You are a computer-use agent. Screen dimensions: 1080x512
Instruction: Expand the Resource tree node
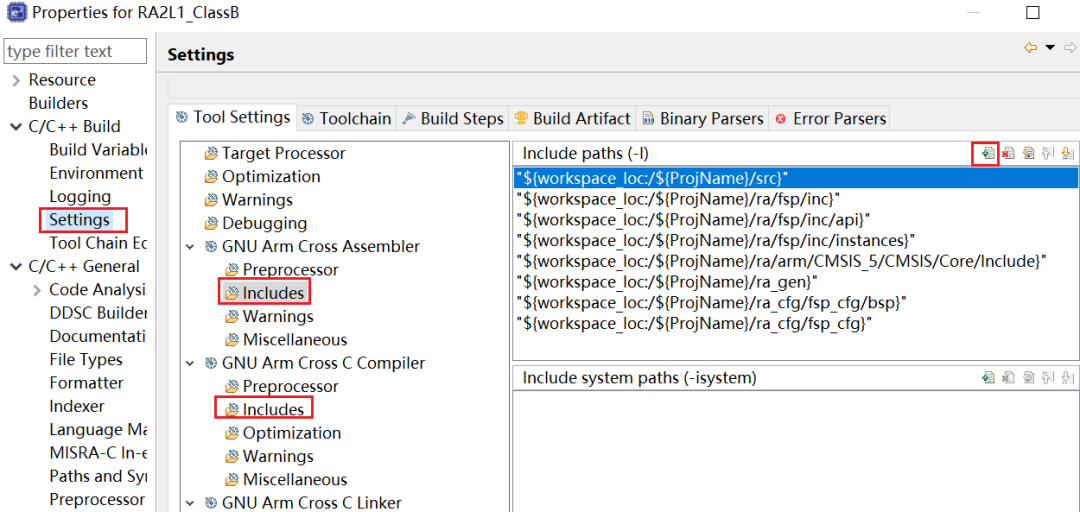click(x=15, y=80)
